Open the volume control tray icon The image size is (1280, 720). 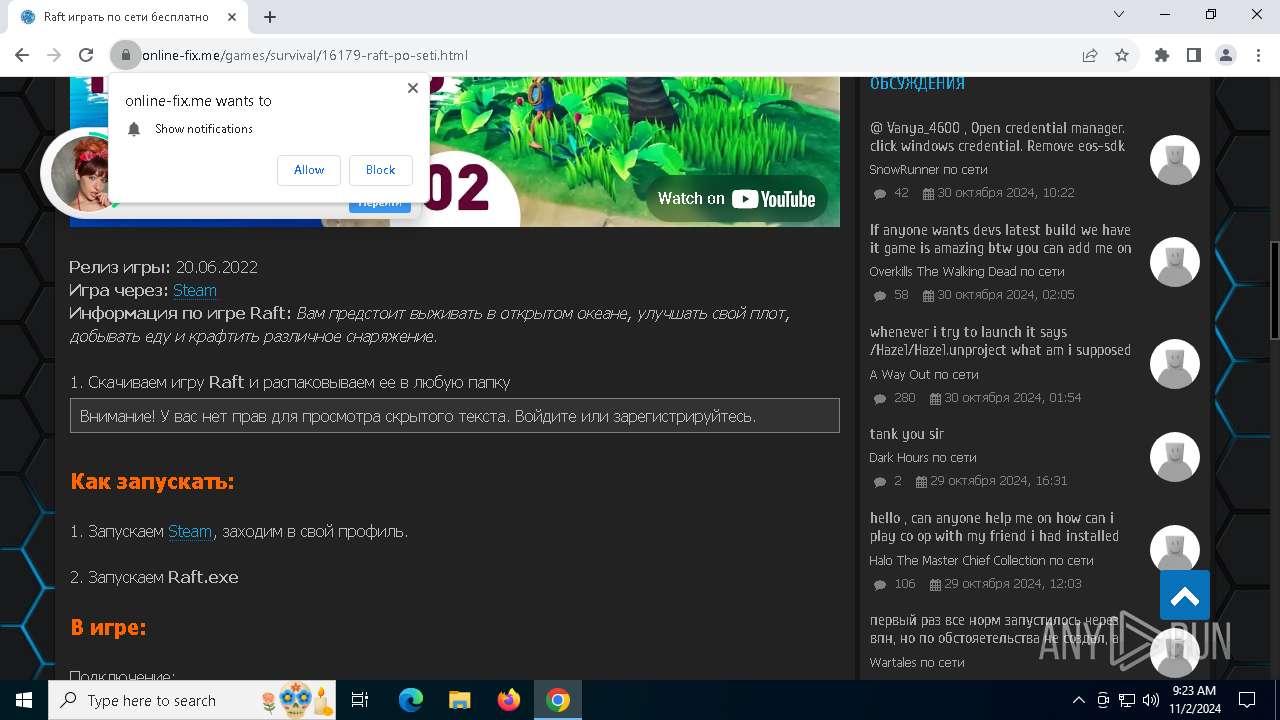(x=1151, y=700)
